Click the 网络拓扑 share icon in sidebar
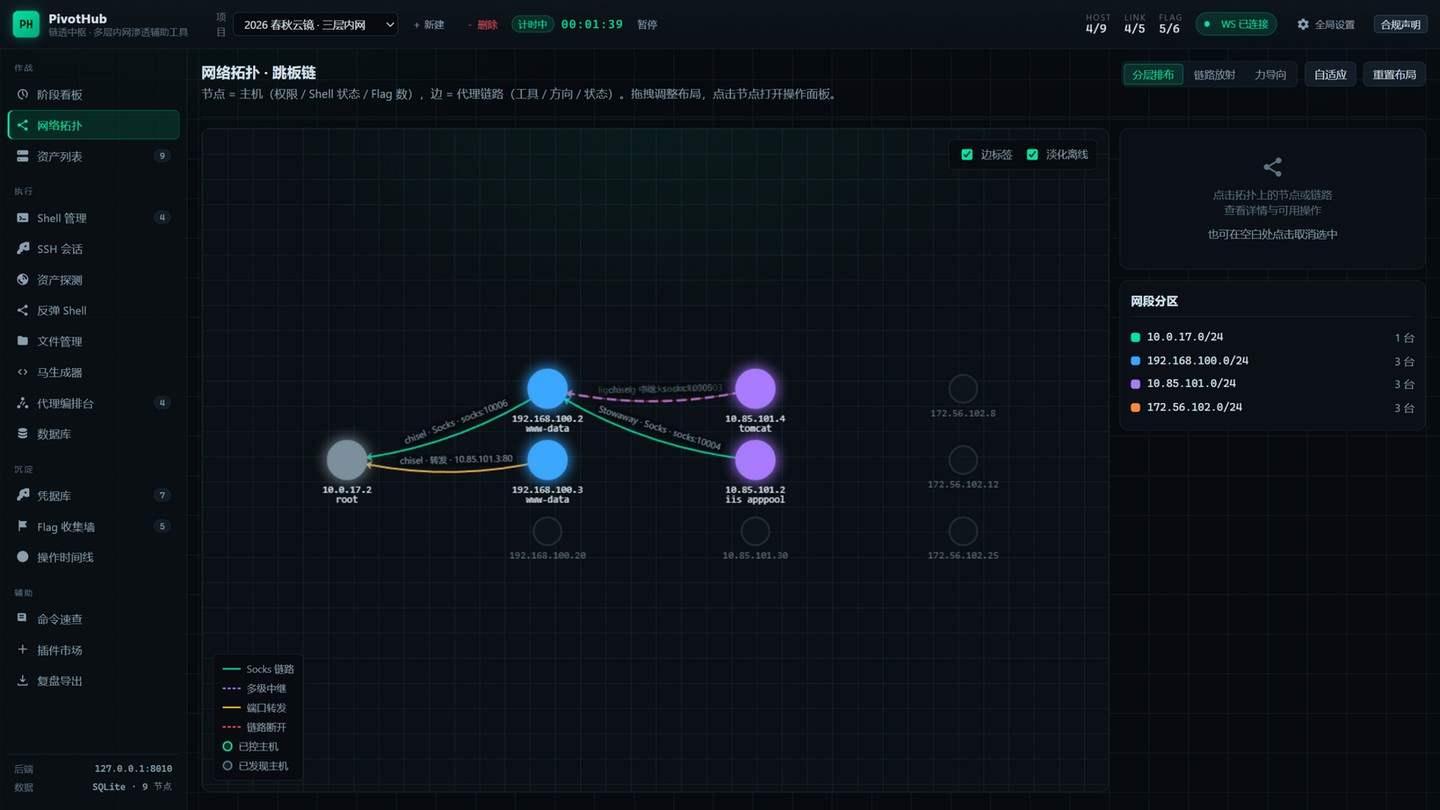1440x810 pixels. point(23,126)
